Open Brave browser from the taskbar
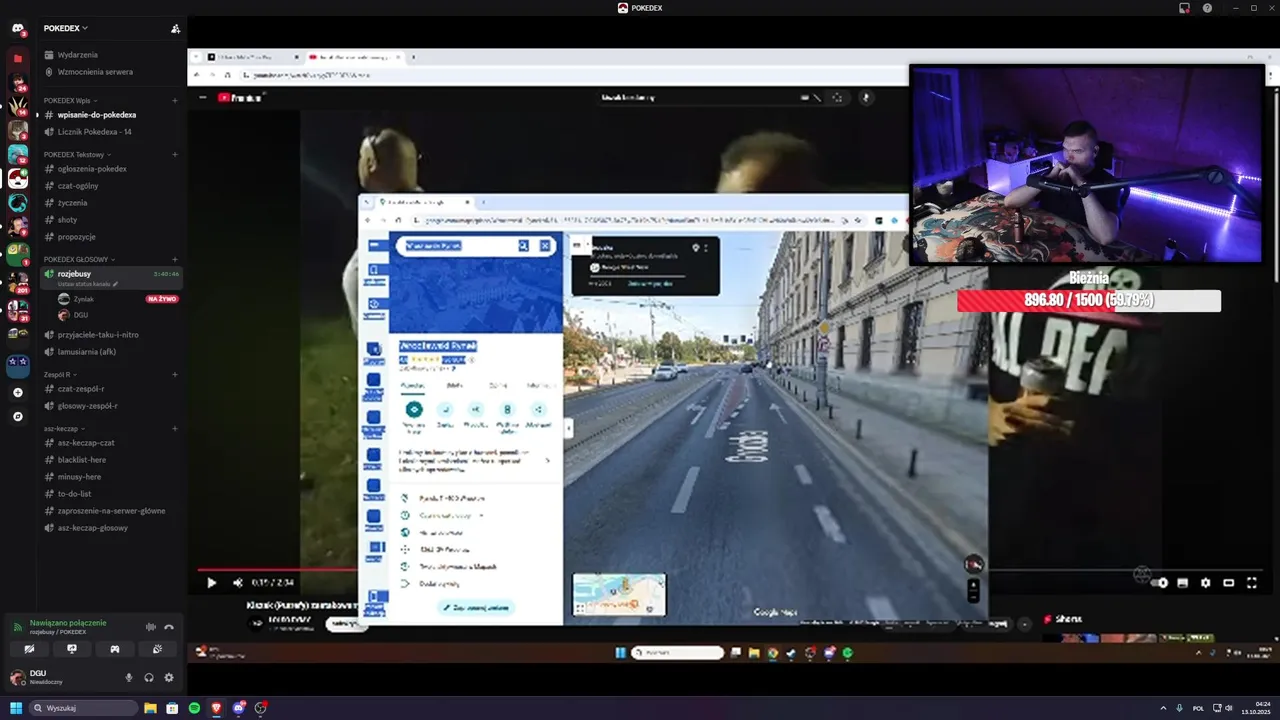The image size is (1280, 720). (216, 708)
